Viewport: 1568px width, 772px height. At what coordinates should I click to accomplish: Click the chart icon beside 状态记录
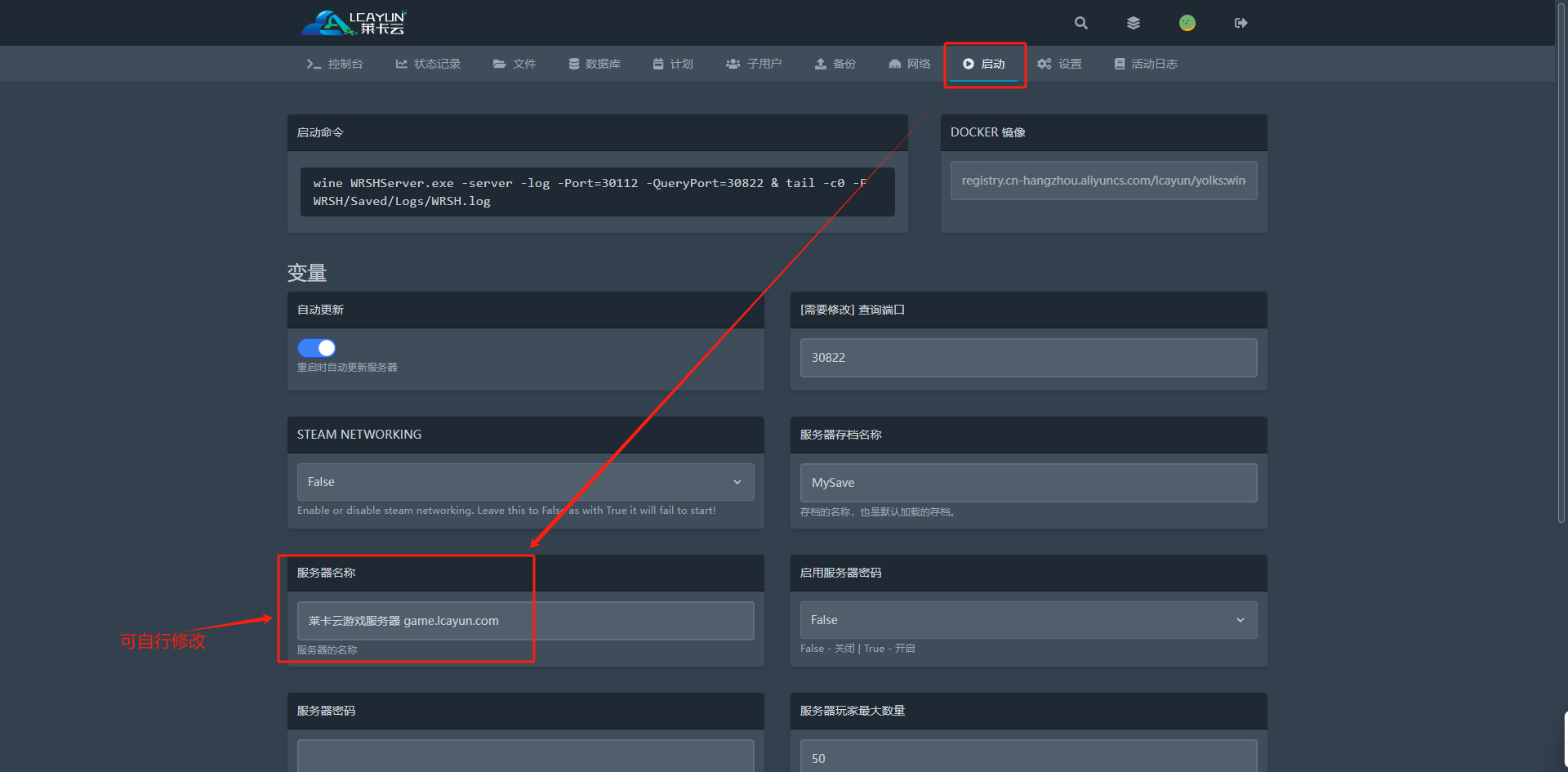(402, 64)
